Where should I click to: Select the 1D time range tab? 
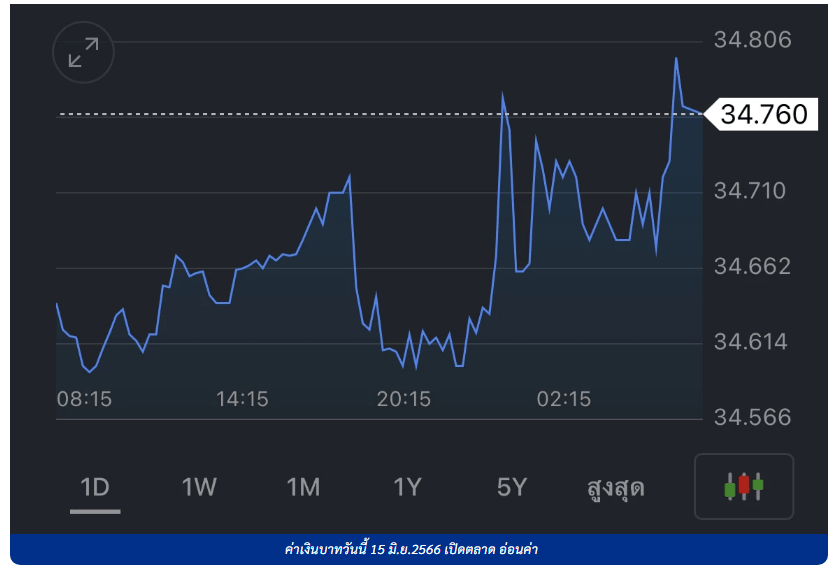click(x=95, y=488)
